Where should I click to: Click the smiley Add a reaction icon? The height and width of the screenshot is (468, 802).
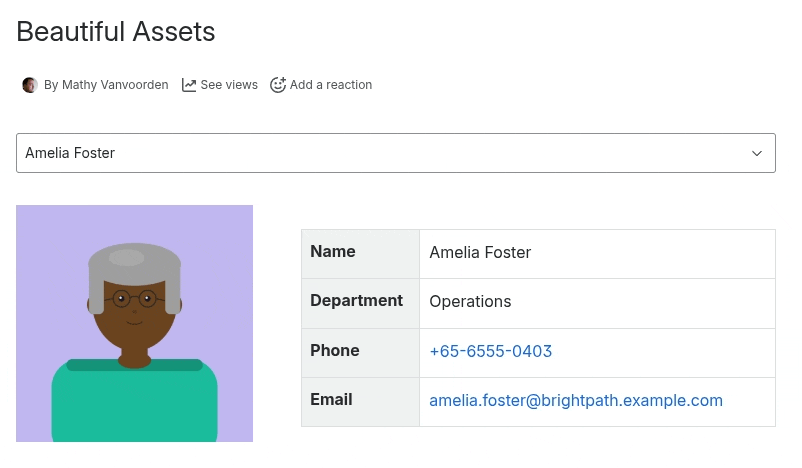pos(278,85)
